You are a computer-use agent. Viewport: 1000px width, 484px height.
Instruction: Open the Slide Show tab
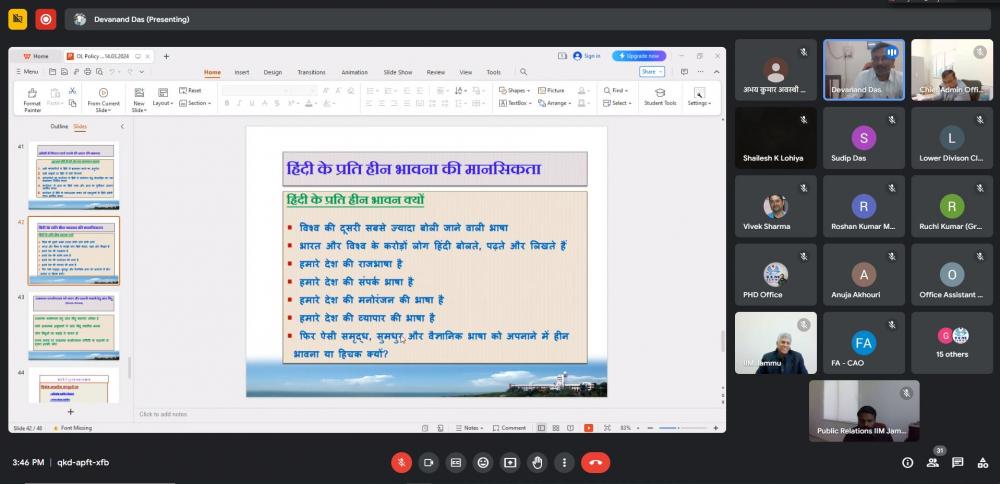click(398, 72)
